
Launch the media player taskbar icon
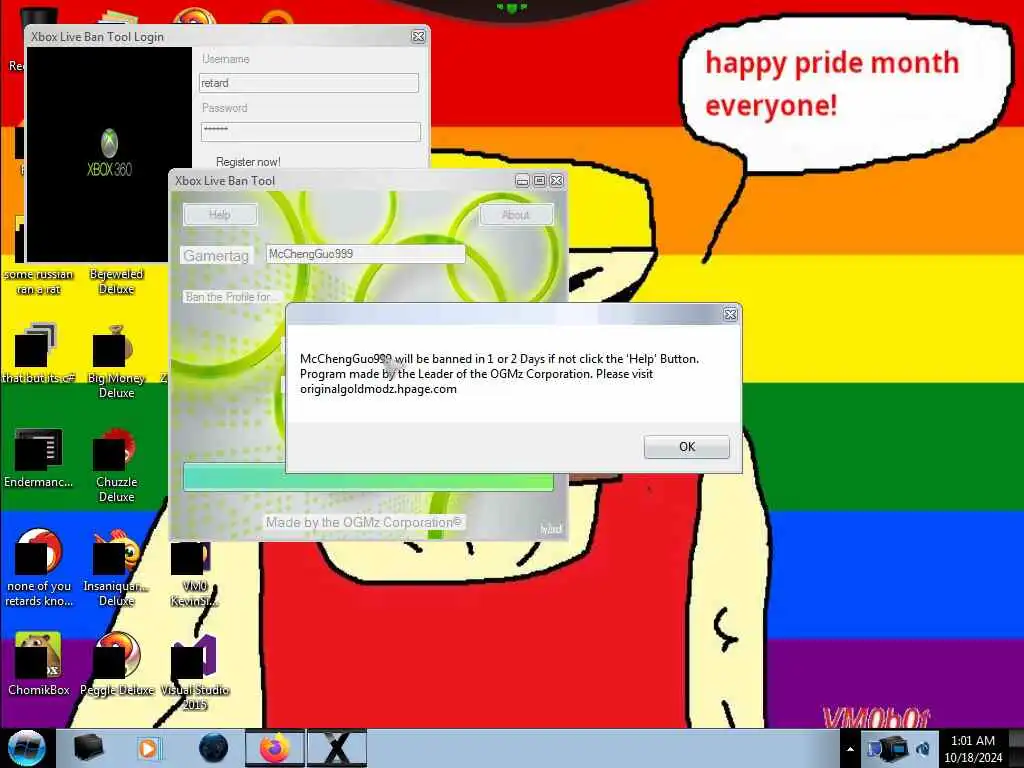point(149,748)
